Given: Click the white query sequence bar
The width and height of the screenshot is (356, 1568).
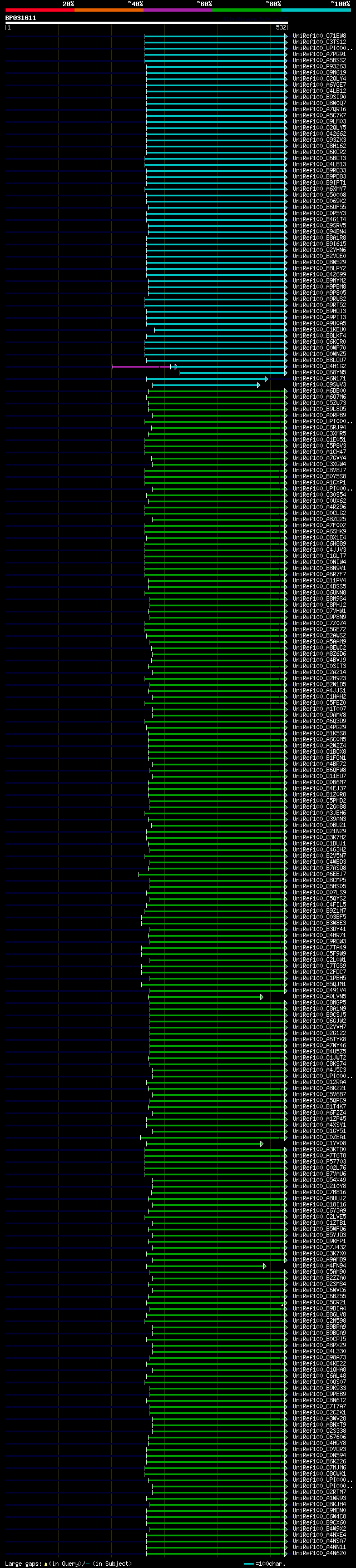Looking at the screenshot, I should [x=147, y=22].
